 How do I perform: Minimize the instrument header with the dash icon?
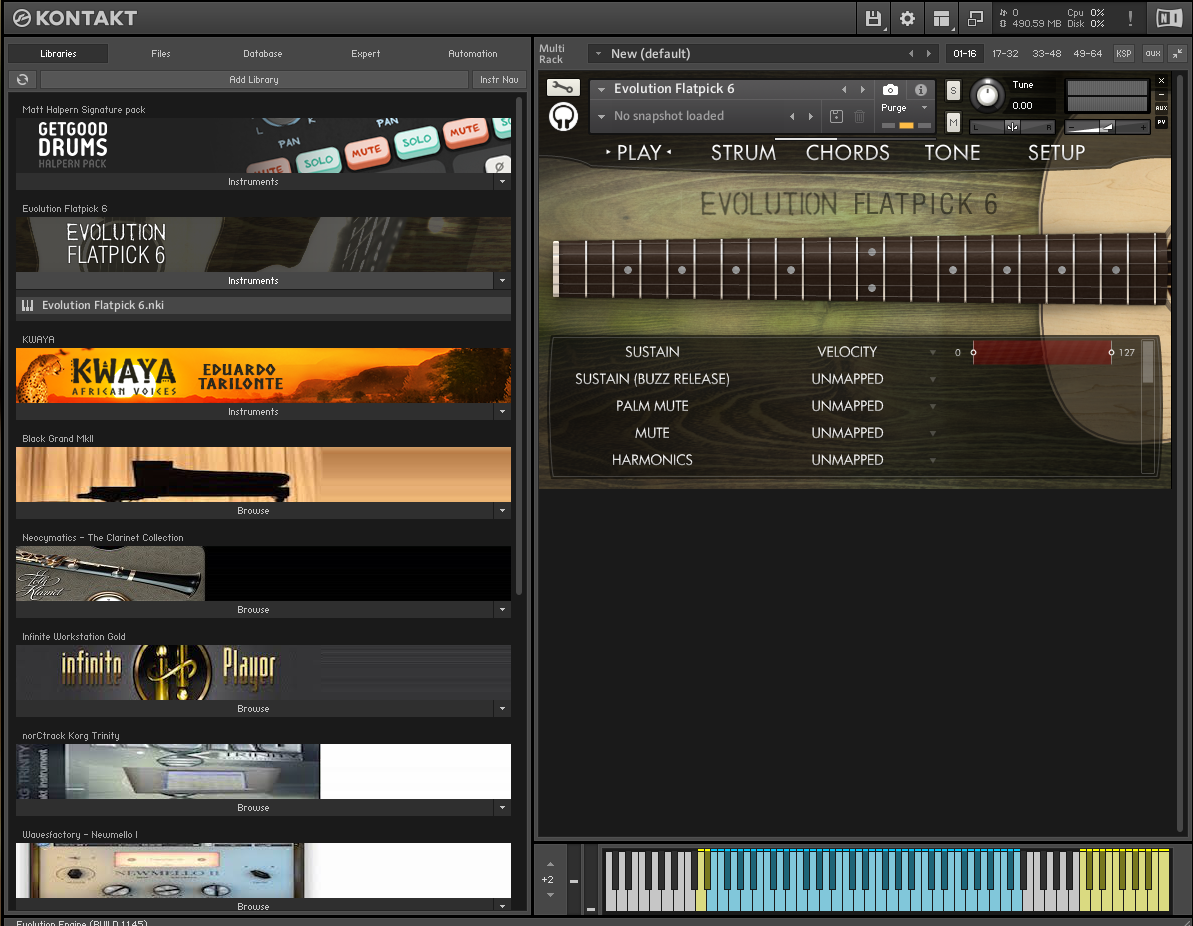[1161, 94]
